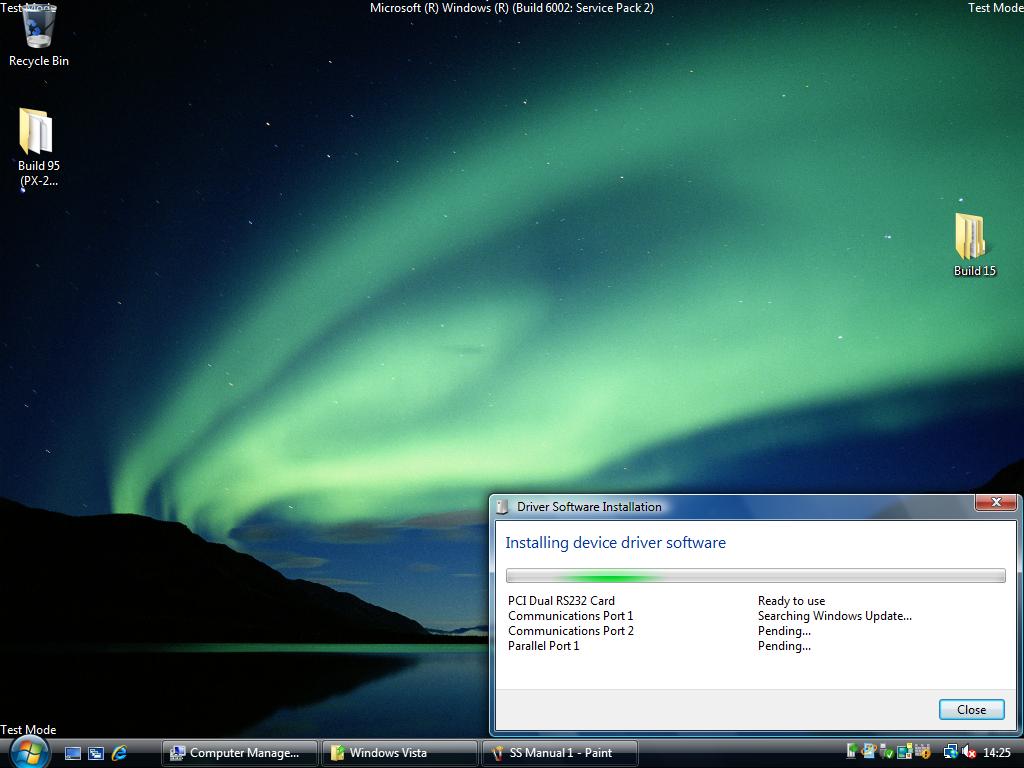Switch to the SS Manual 1 - Paint taskbar entry
Image resolution: width=1024 pixels, height=768 pixels.
560,752
